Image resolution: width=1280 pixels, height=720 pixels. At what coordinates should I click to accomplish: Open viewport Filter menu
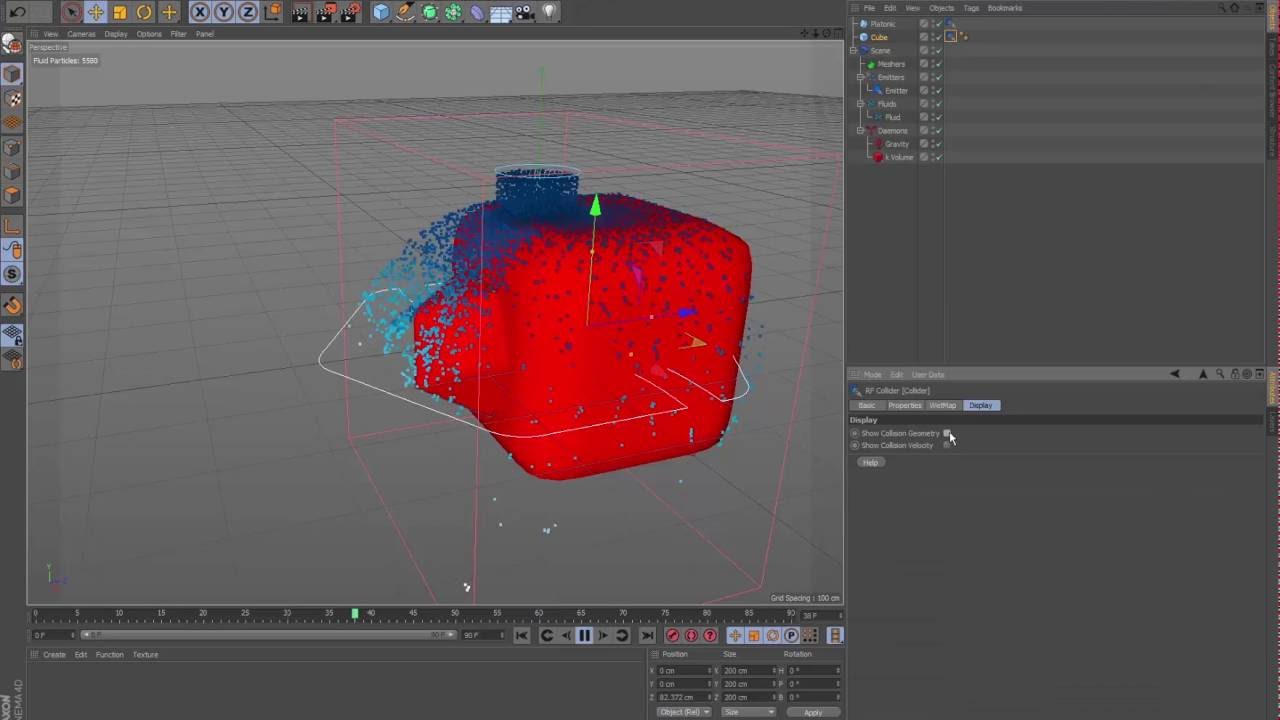coord(178,34)
